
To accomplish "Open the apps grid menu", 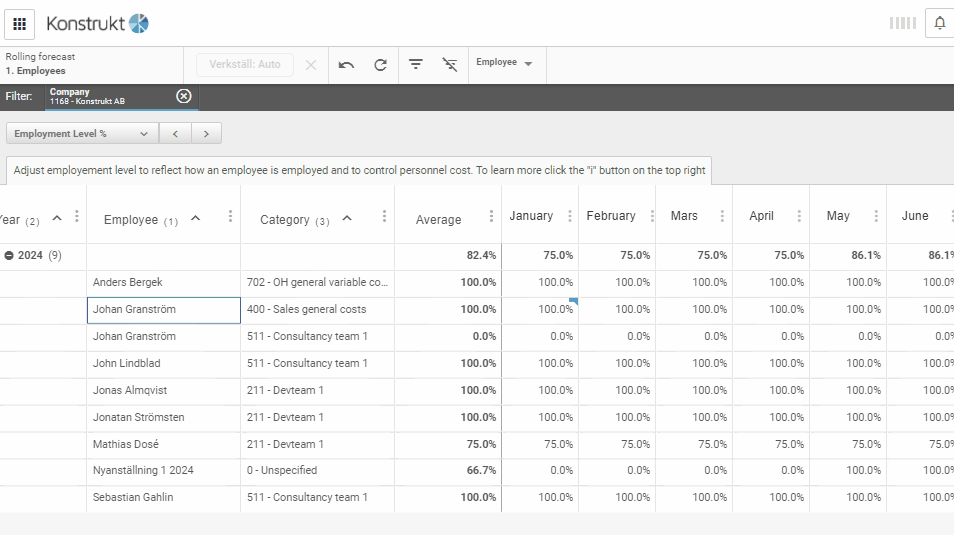I will click(x=20, y=24).
